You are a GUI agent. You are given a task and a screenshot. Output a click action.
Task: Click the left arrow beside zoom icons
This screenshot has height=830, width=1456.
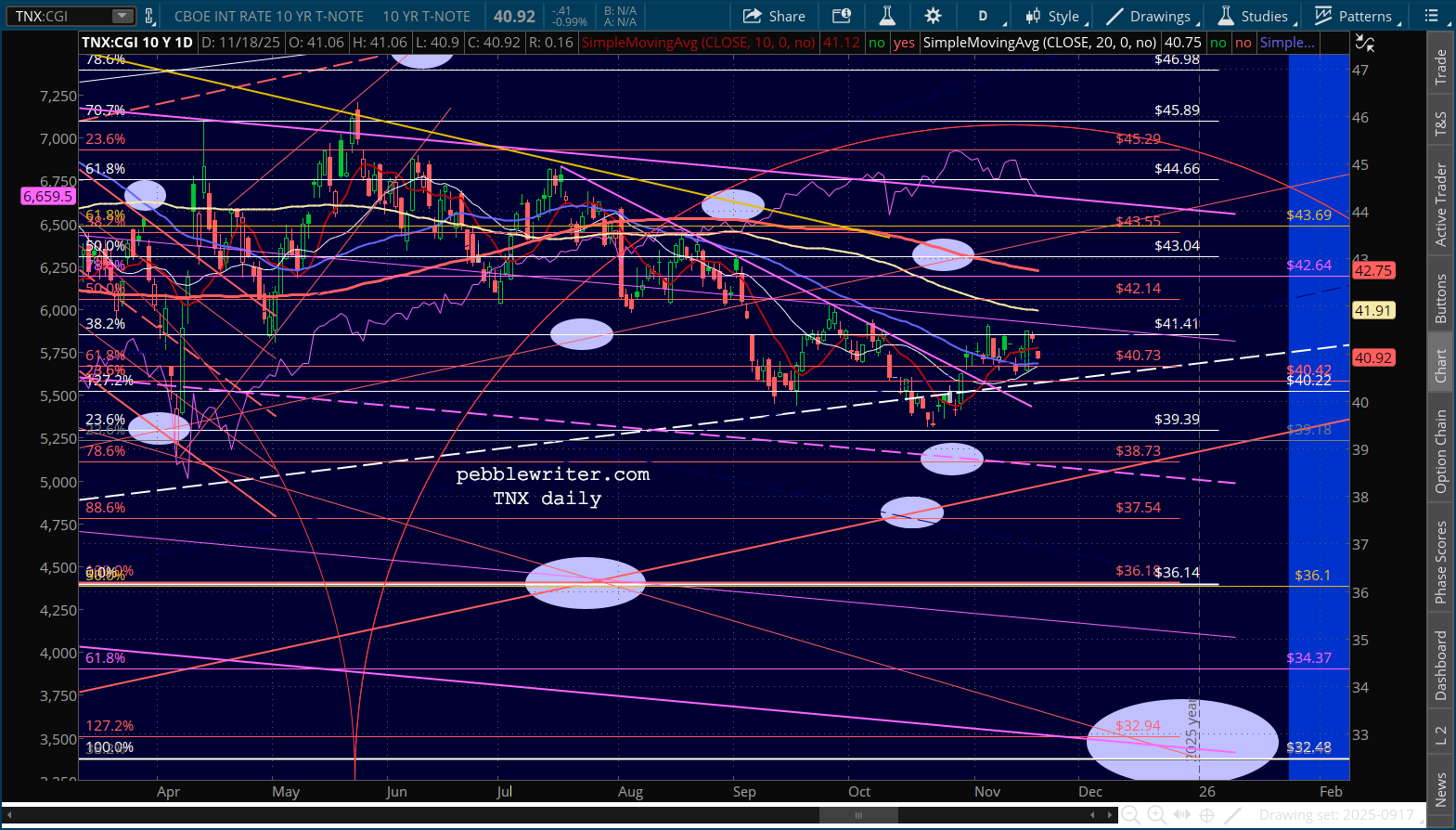coord(1092,815)
